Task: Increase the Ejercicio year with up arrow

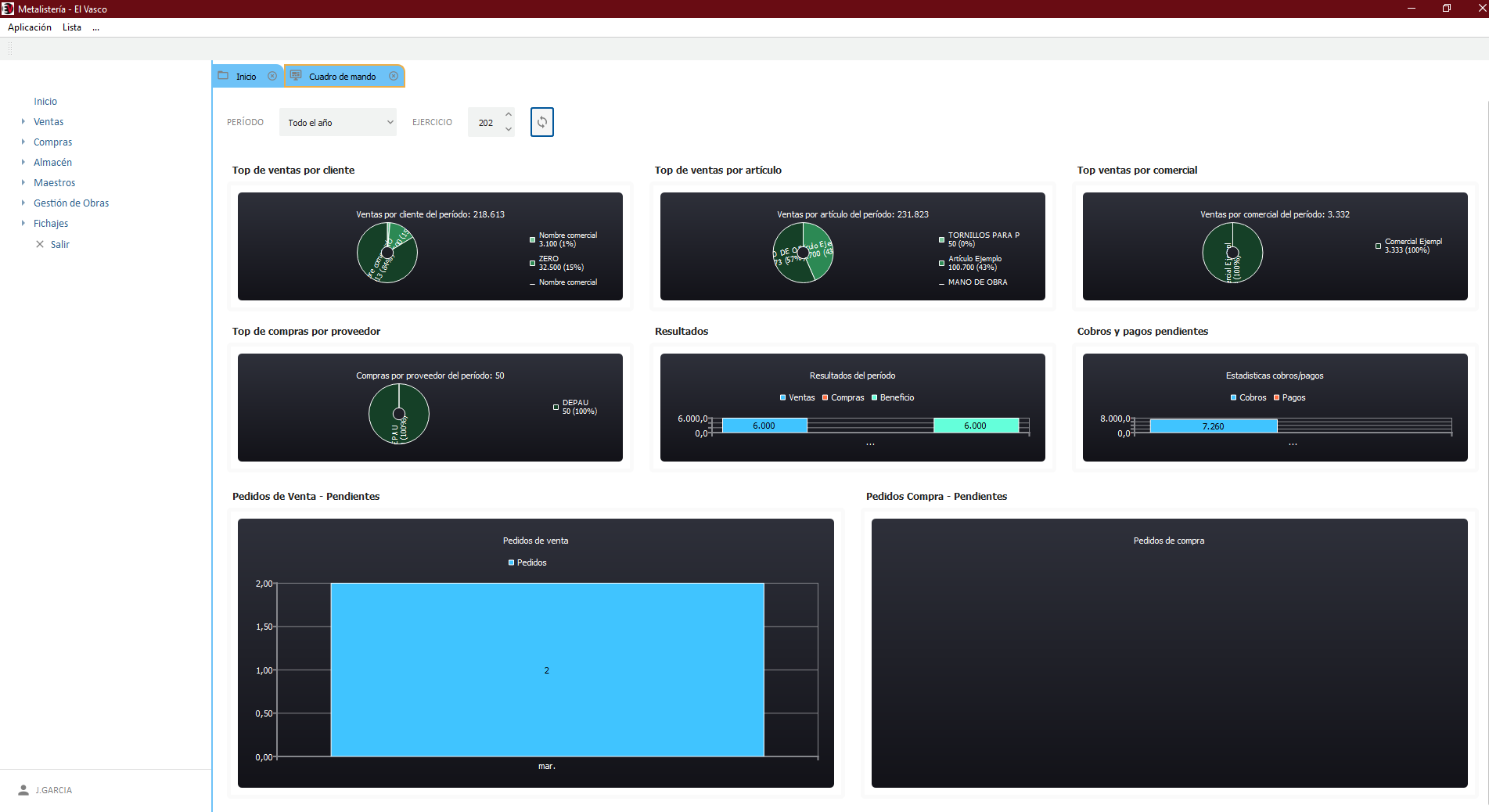Action: pos(509,114)
